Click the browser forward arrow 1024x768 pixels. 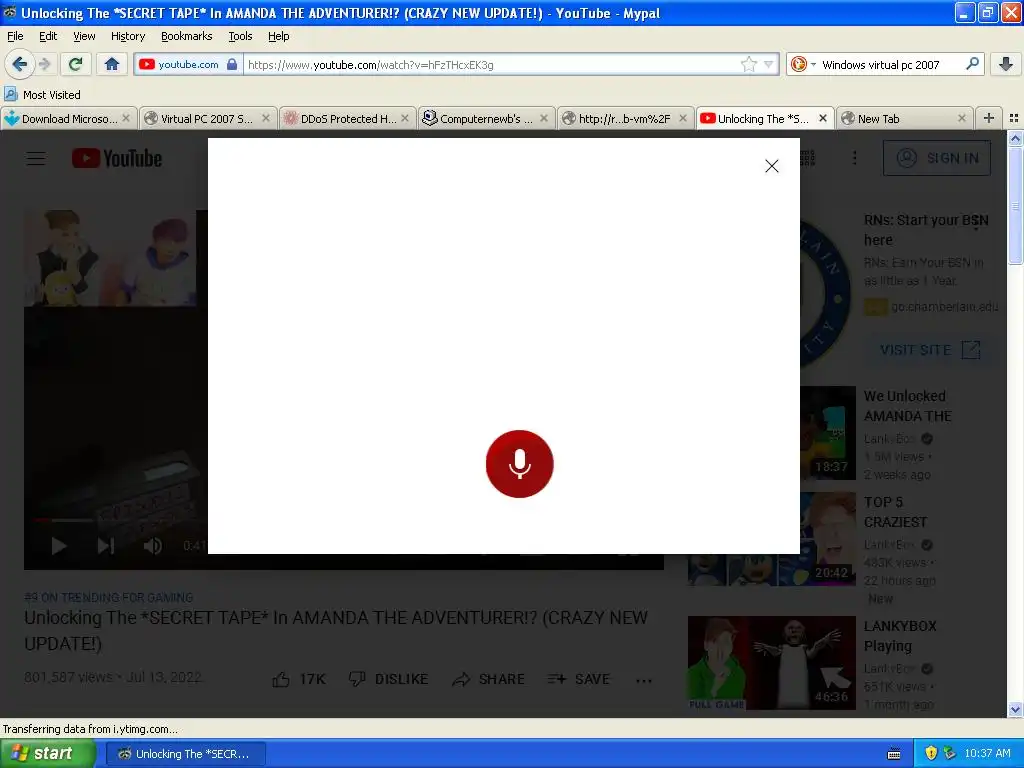click(44, 64)
